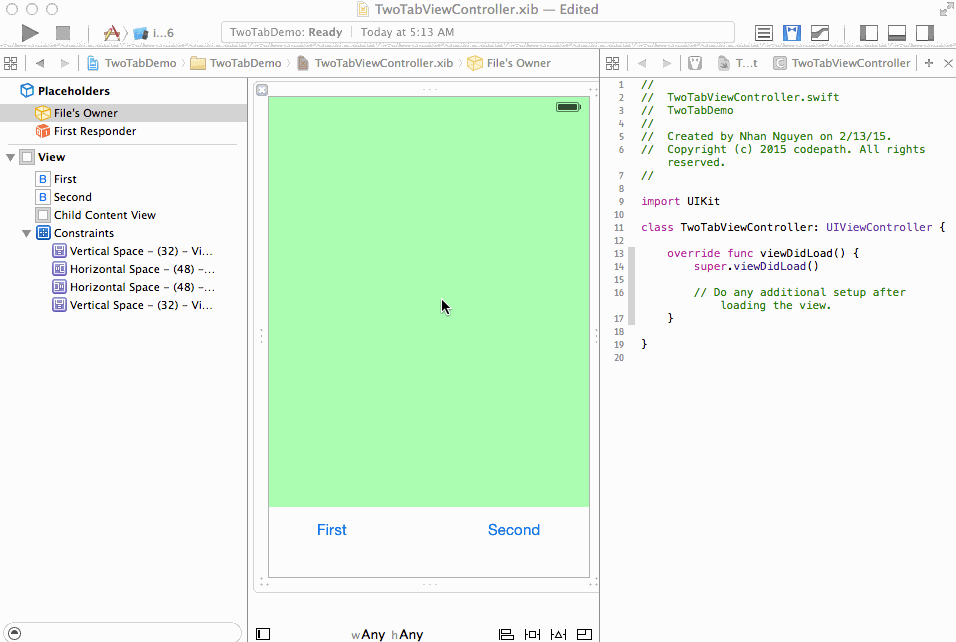Viewport: 956px width, 642px height.
Task: Switch to the Standard editor
Action: pos(764,33)
